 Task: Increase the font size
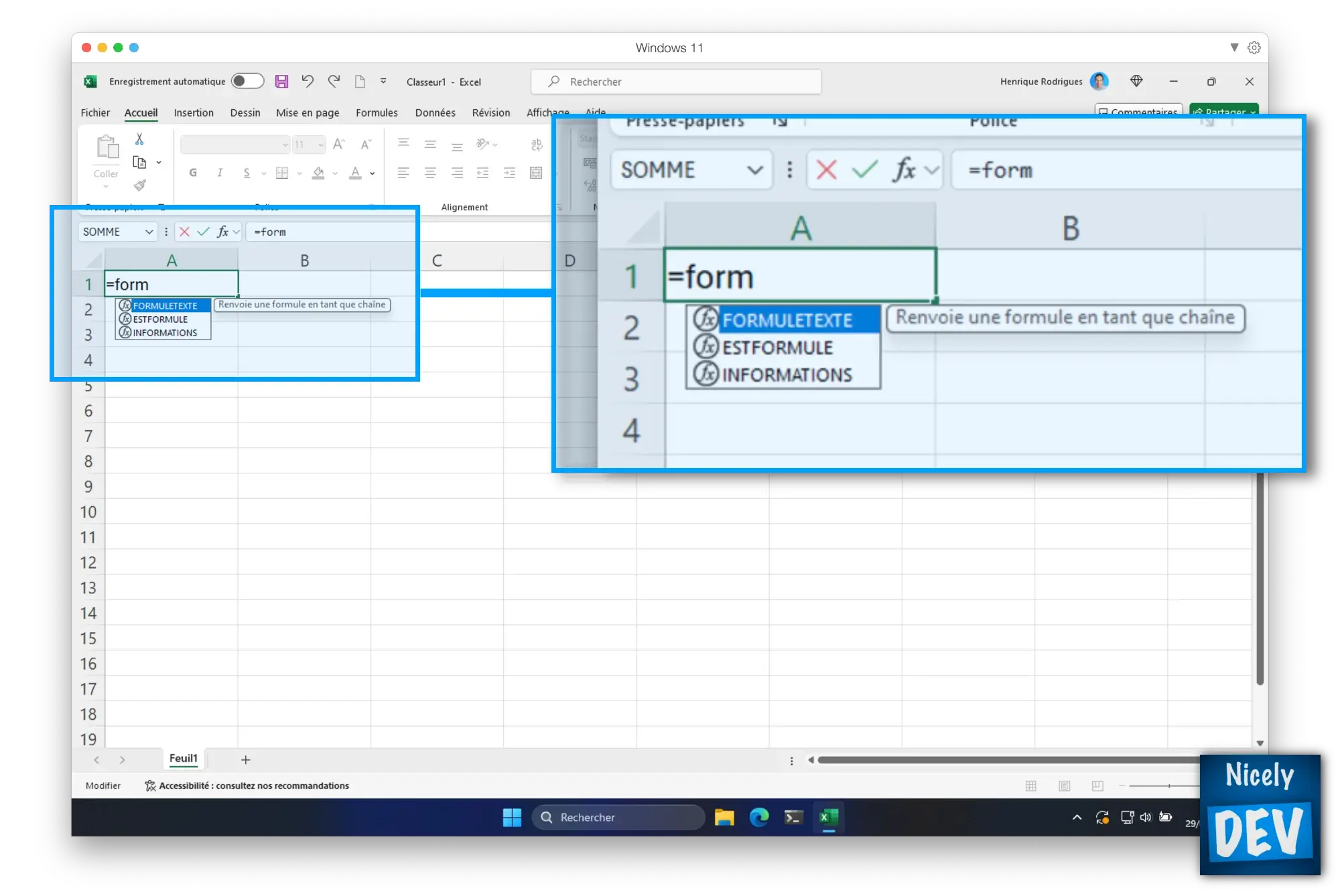point(339,144)
